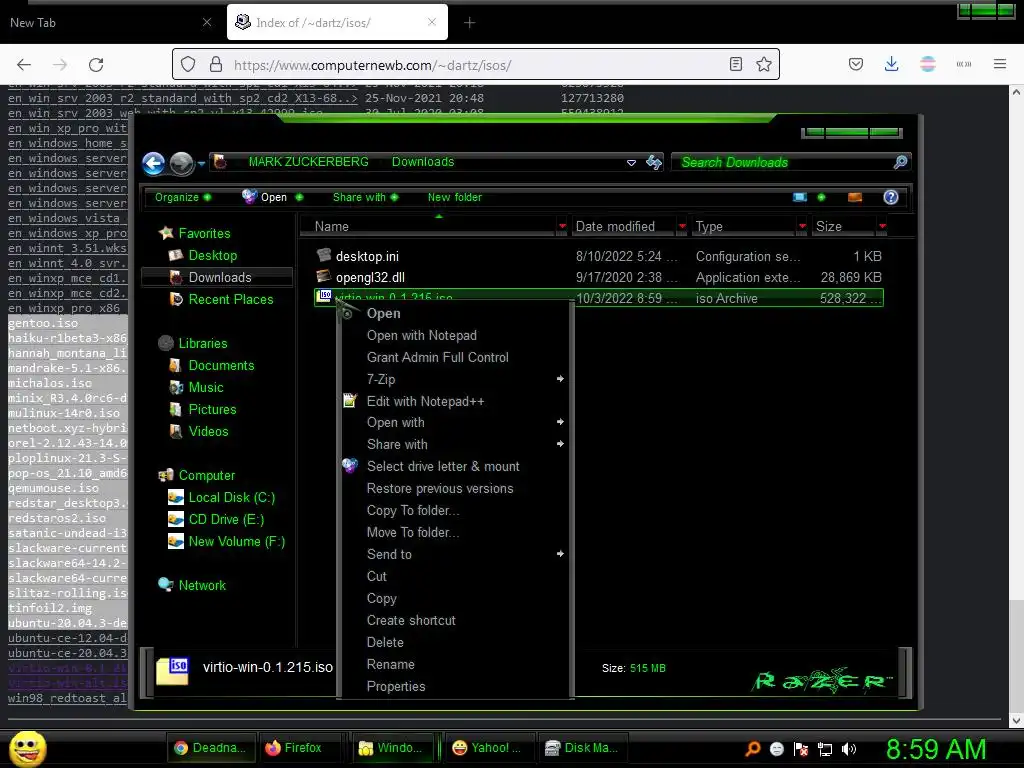This screenshot has width=1024, height=768.
Task: Click the 8:59 AM taskbar clock
Action: 936,750
